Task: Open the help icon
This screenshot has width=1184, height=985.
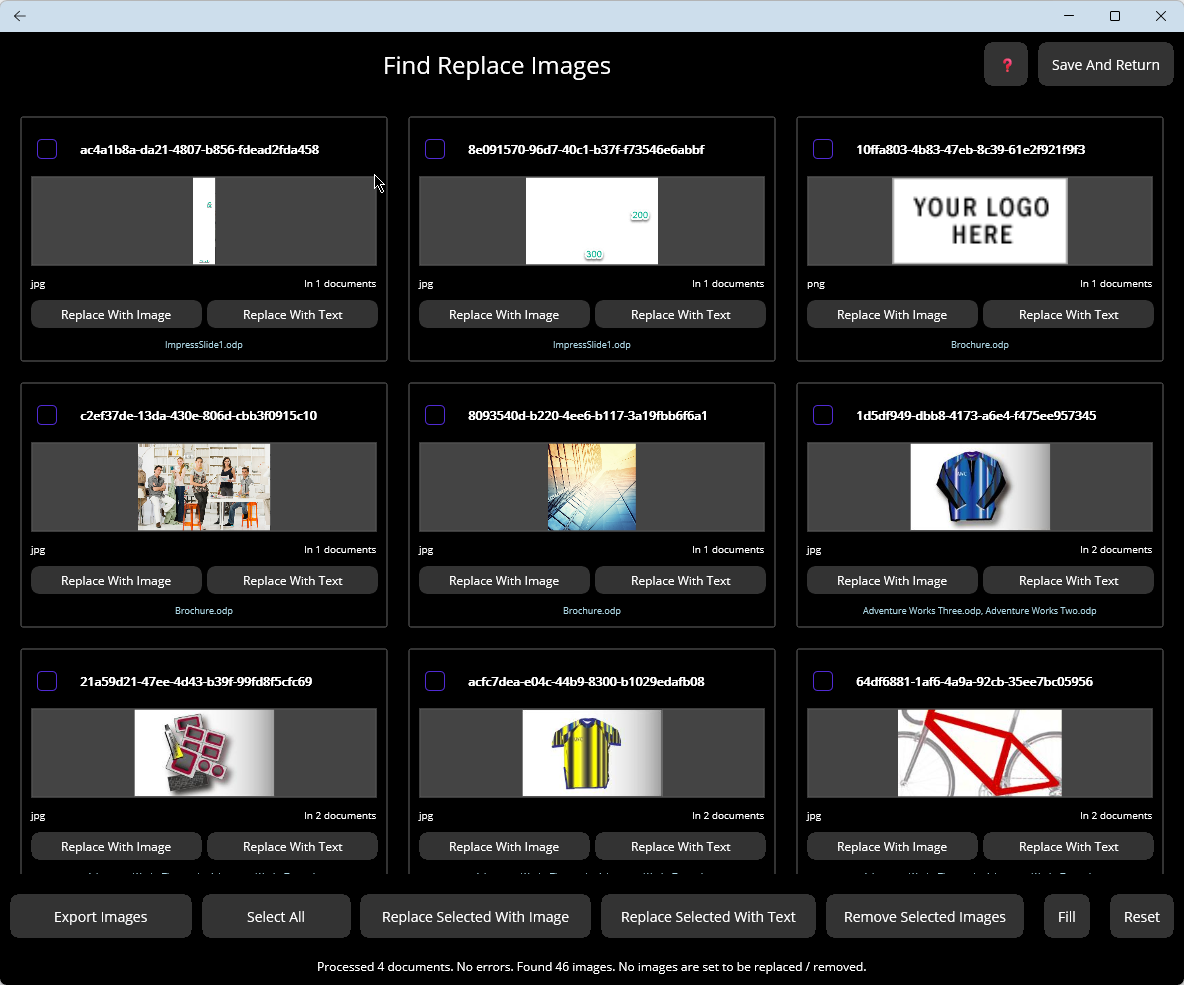Action: (1005, 63)
